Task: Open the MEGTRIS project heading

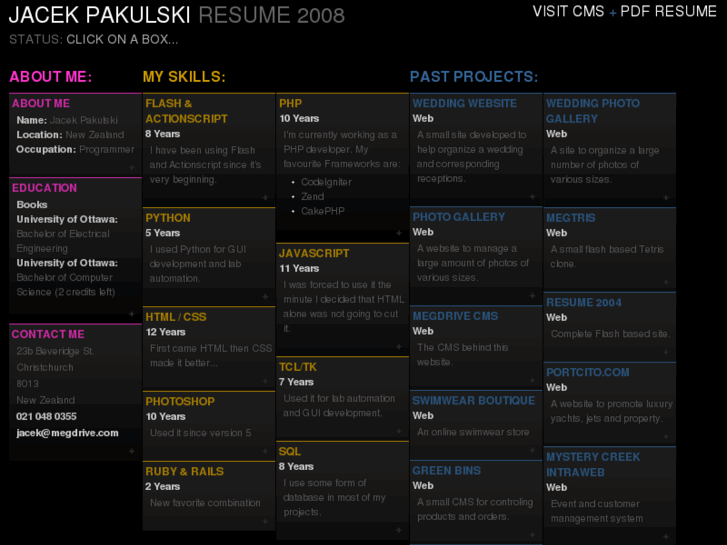Action: (x=571, y=218)
